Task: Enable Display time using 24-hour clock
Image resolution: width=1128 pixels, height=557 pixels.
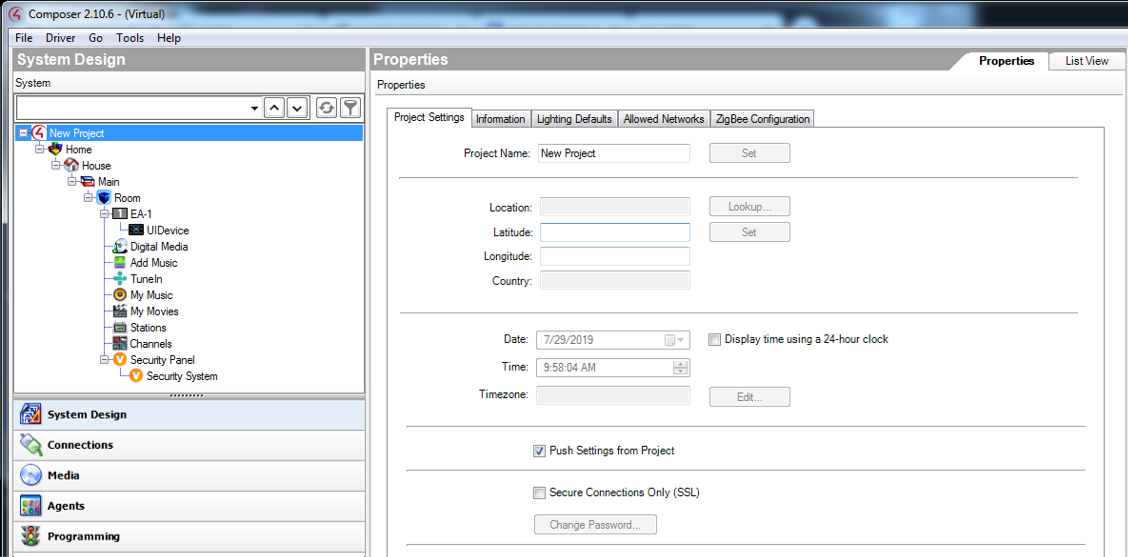Action: [x=714, y=339]
